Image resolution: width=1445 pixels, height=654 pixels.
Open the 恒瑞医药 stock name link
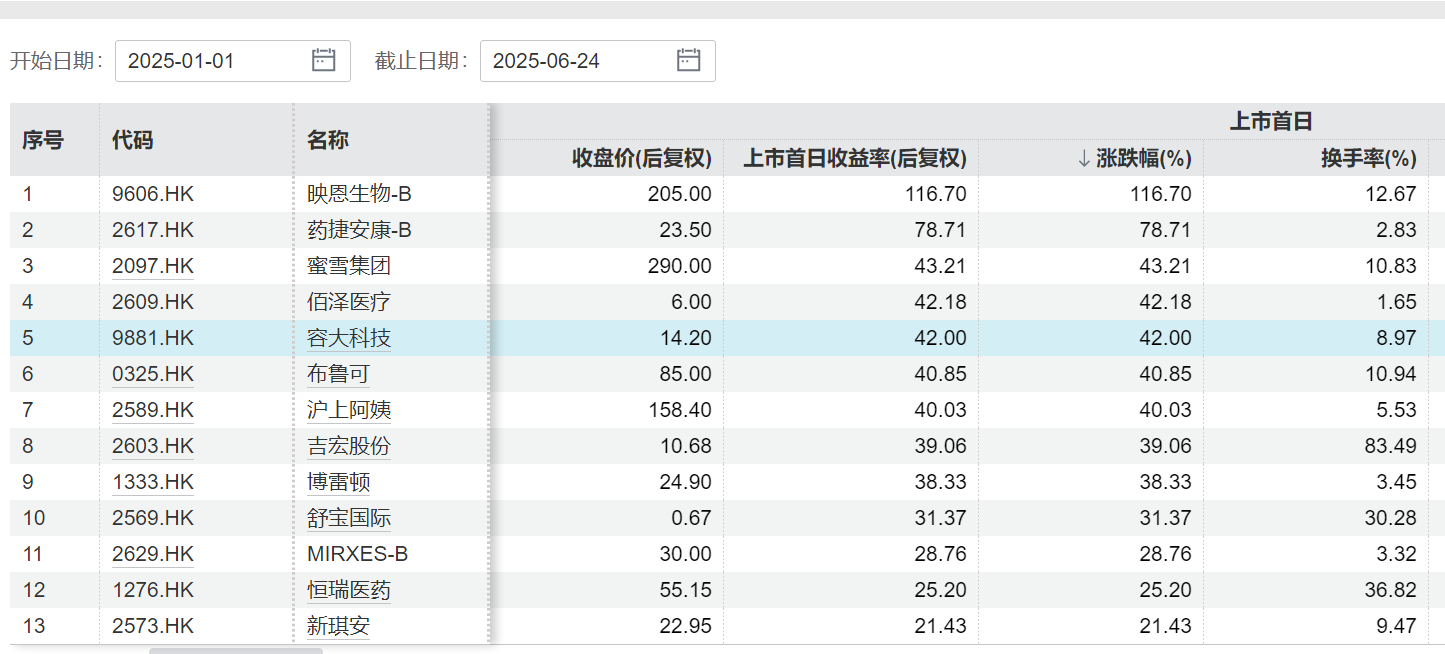[348, 590]
